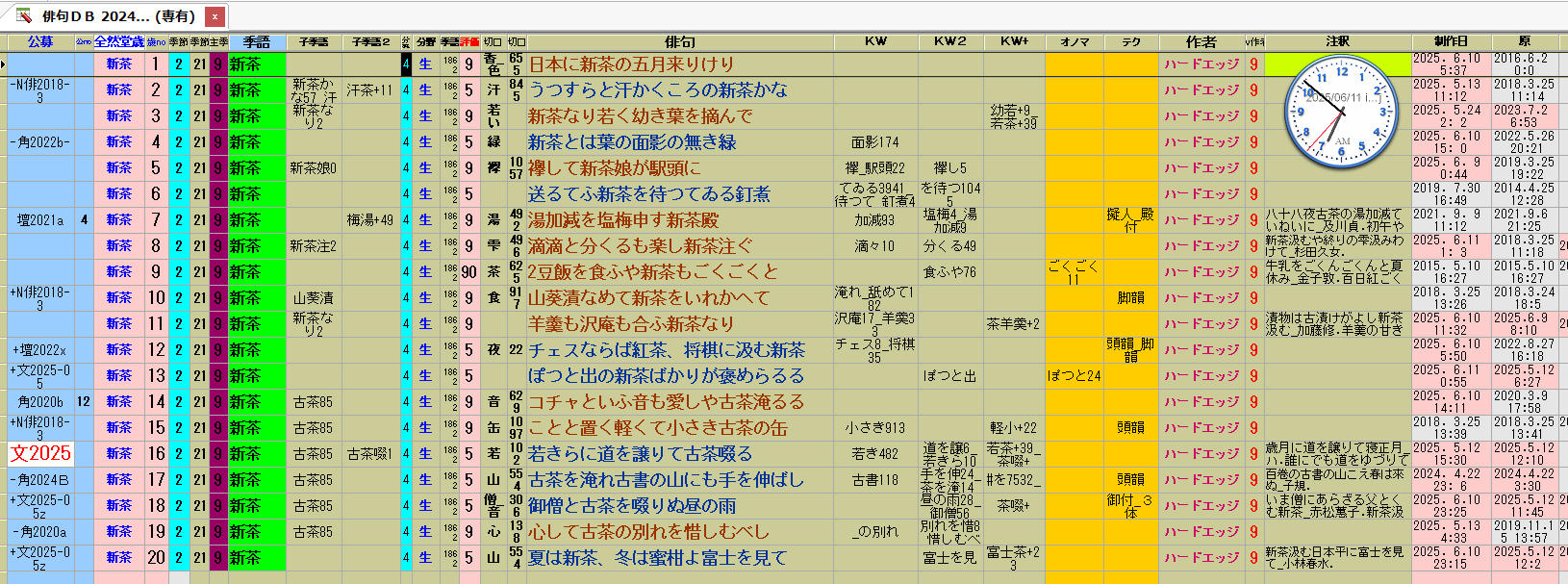Switch to the 俳句DB 2024 (専有) tab
Image resolution: width=1568 pixels, height=584 pixels.
click(117, 16)
